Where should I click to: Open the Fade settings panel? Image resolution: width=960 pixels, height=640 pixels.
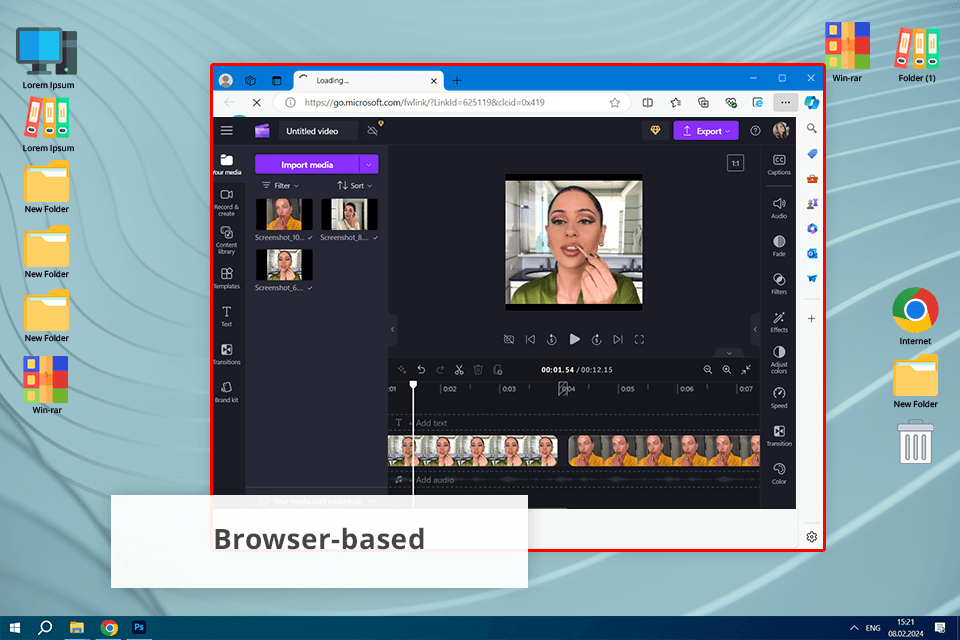(779, 246)
